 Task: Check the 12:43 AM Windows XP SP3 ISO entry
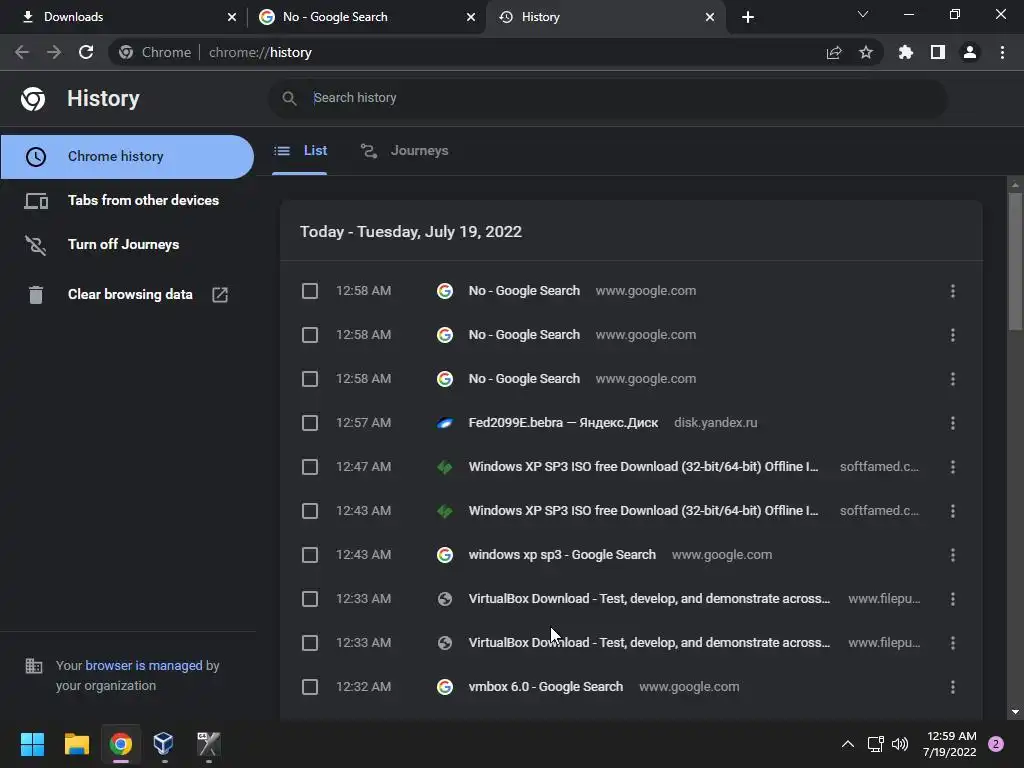pos(310,511)
